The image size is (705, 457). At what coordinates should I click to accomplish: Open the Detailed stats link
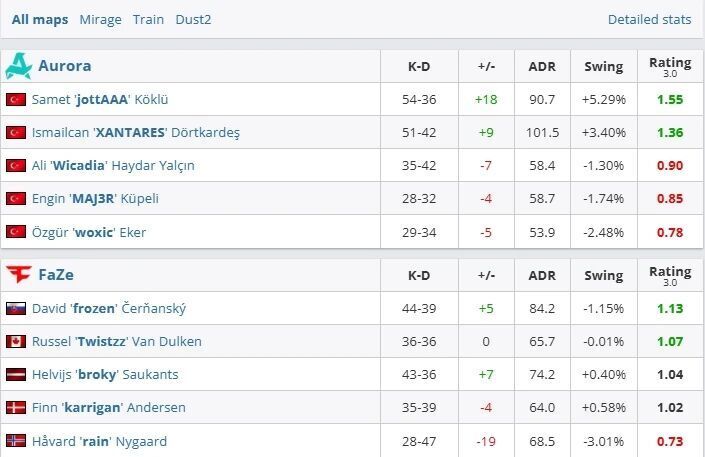(x=649, y=19)
